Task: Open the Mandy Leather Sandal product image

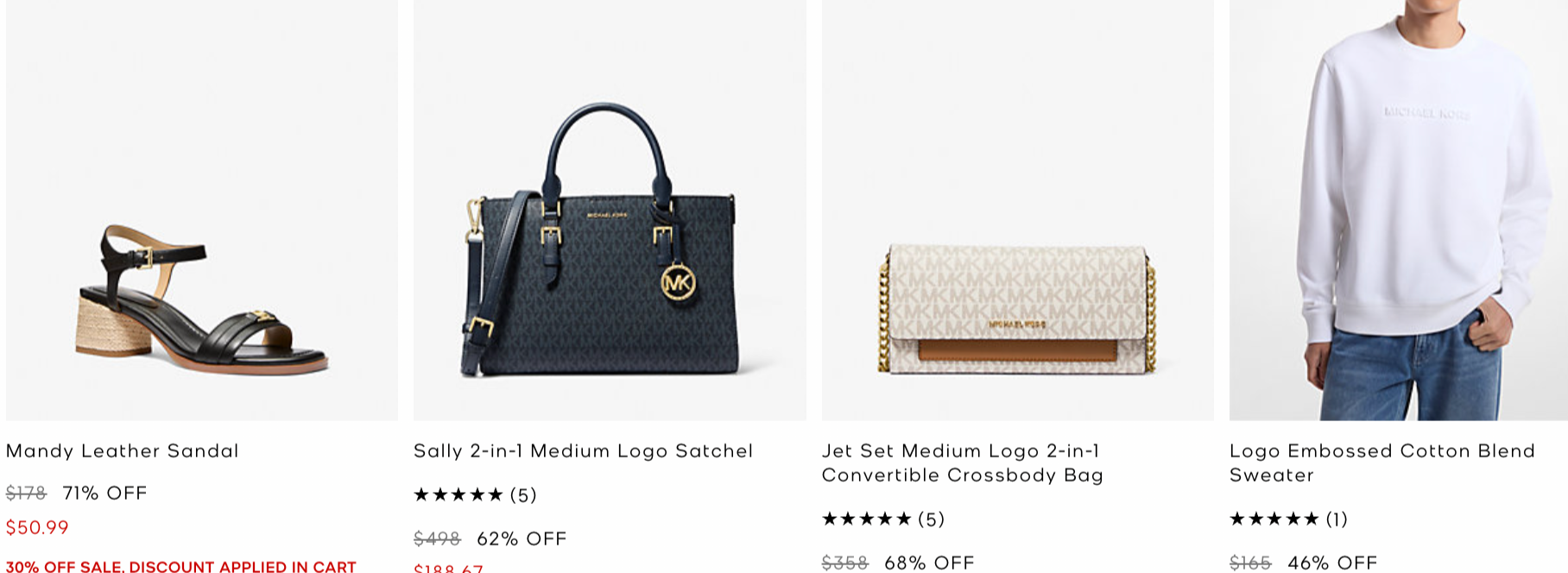Action: point(202,210)
